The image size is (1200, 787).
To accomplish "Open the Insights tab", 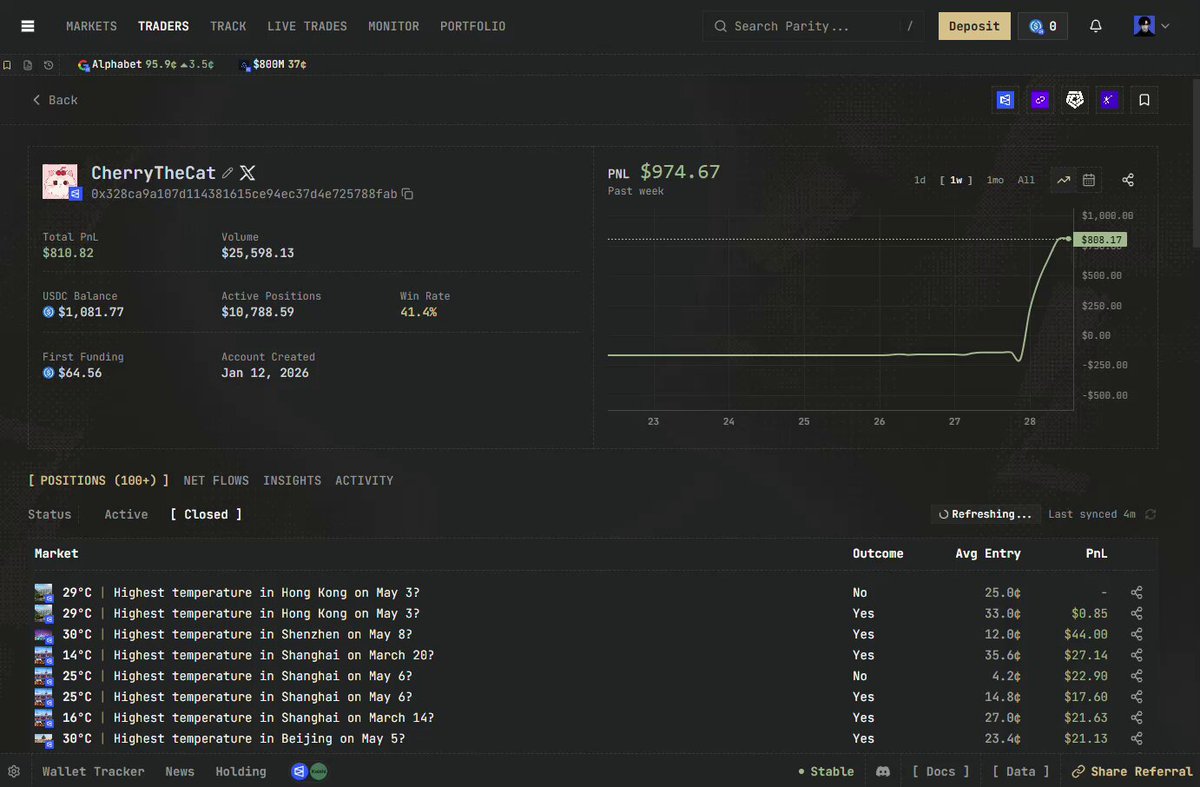I will point(292,481).
